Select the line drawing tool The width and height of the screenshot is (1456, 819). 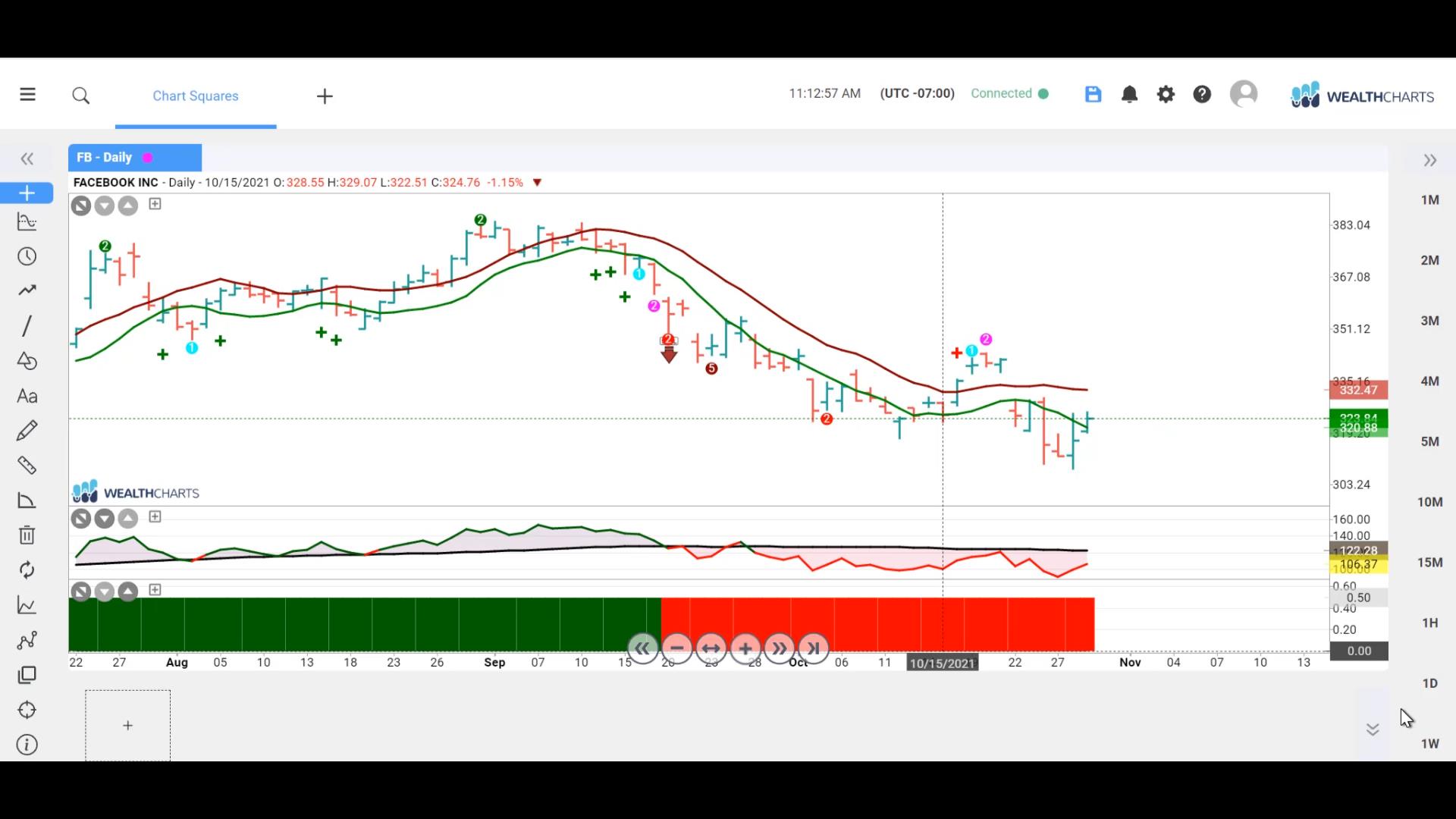pyautogui.click(x=27, y=326)
